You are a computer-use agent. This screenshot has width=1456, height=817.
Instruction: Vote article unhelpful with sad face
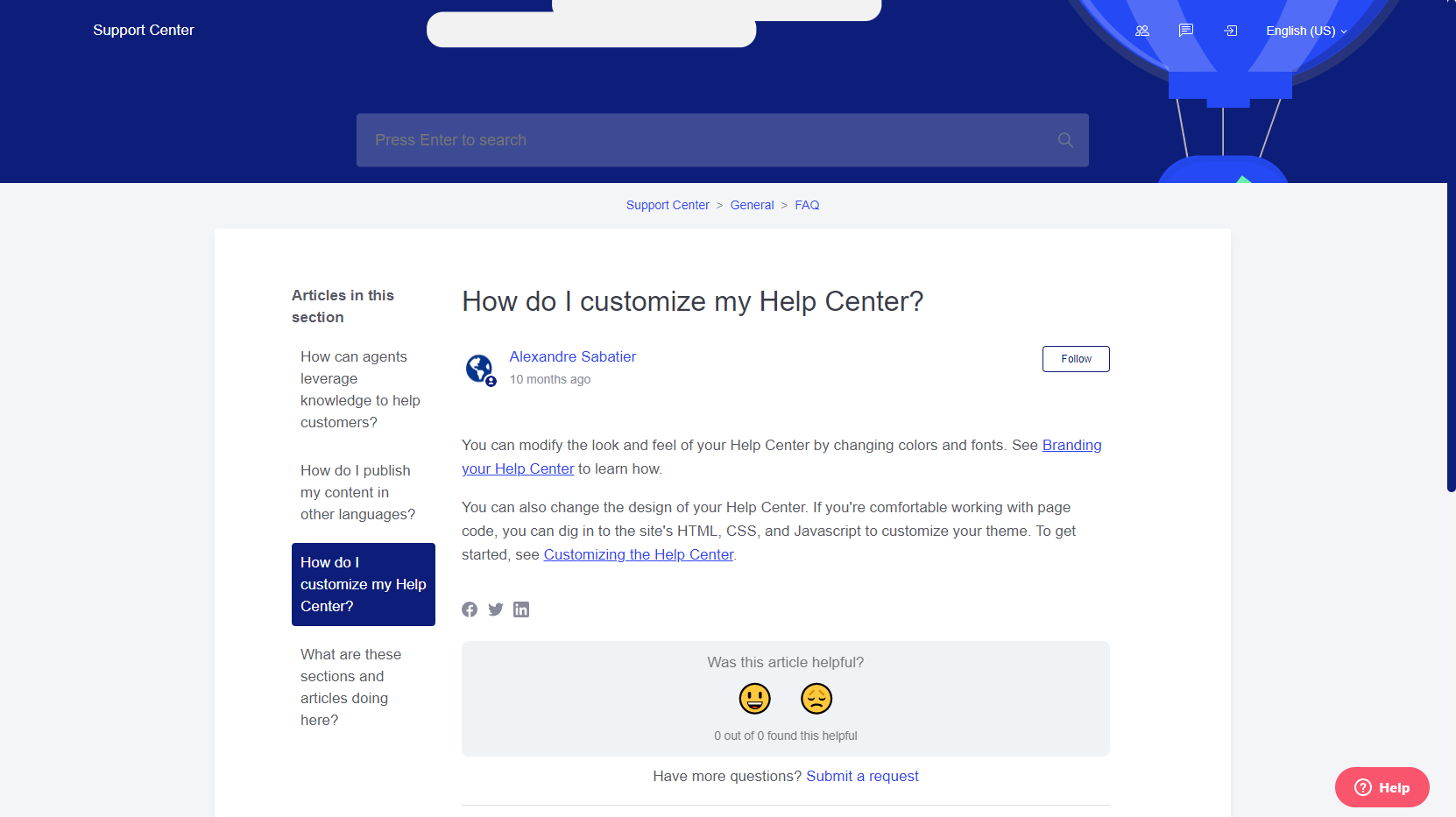coord(816,699)
